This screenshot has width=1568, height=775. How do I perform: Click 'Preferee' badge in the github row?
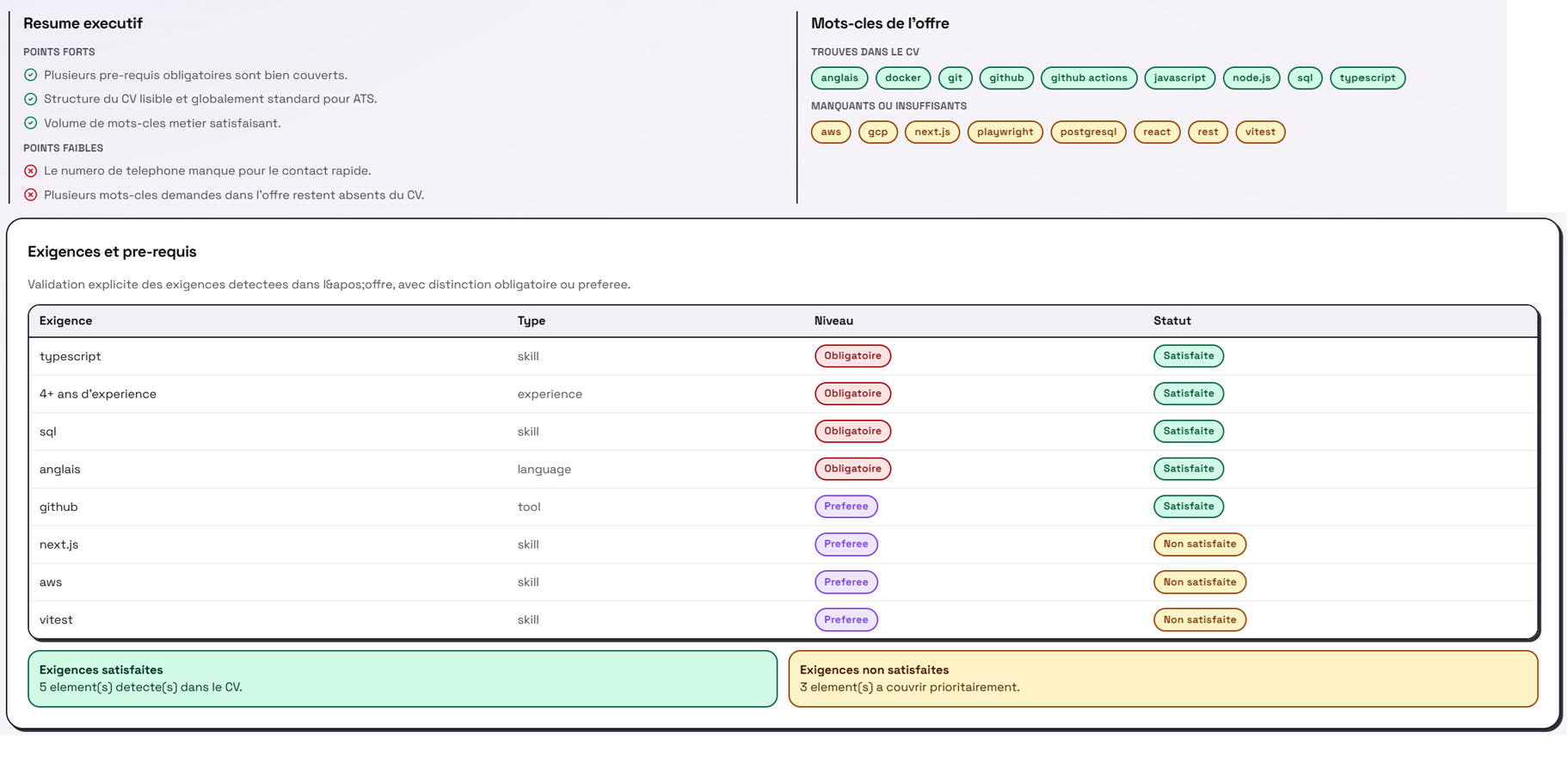[846, 507]
